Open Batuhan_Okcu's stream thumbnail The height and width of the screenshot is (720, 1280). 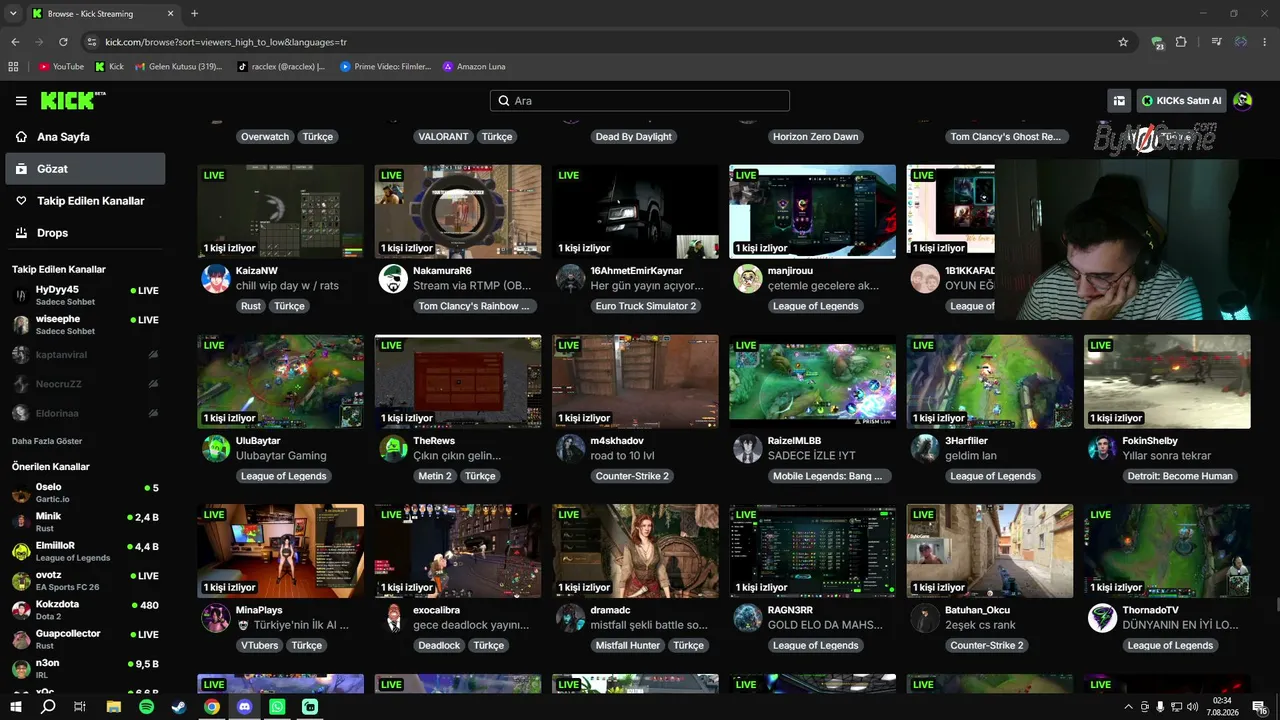coord(990,551)
